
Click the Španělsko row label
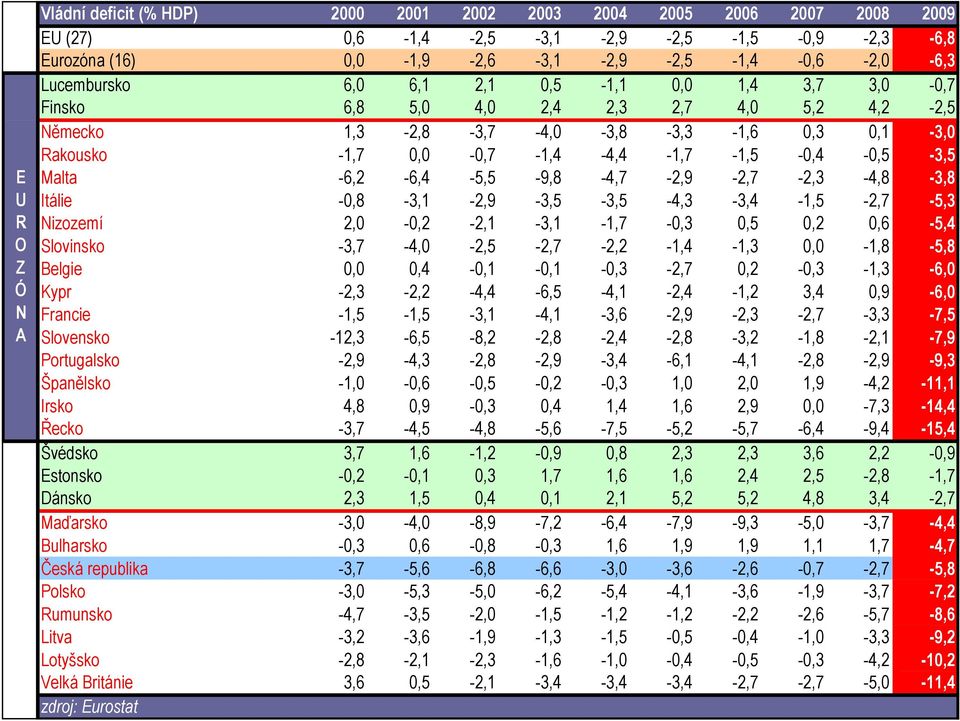point(75,383)
